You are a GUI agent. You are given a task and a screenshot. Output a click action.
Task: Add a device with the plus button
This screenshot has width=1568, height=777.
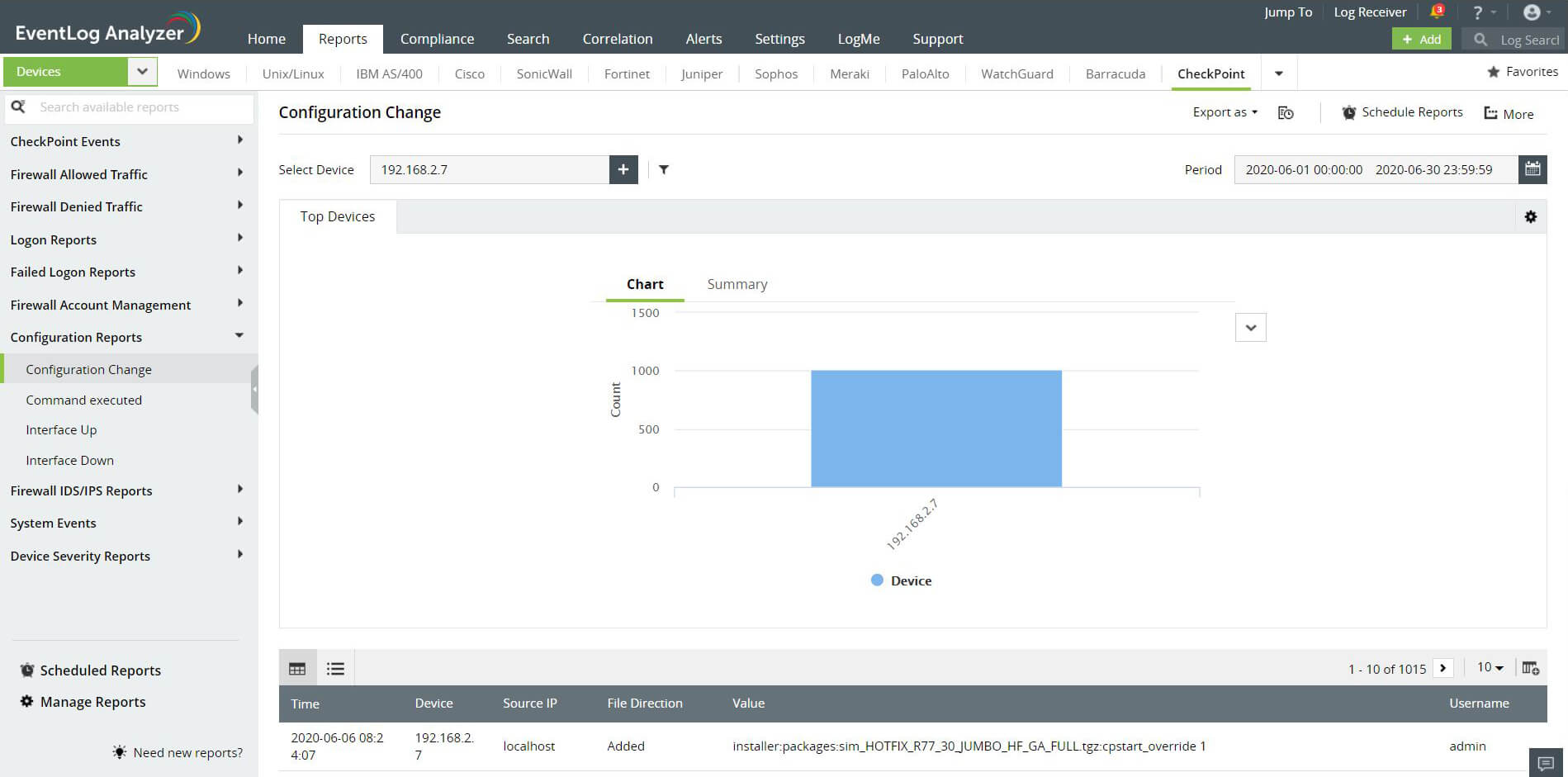[x=623, y=169]
